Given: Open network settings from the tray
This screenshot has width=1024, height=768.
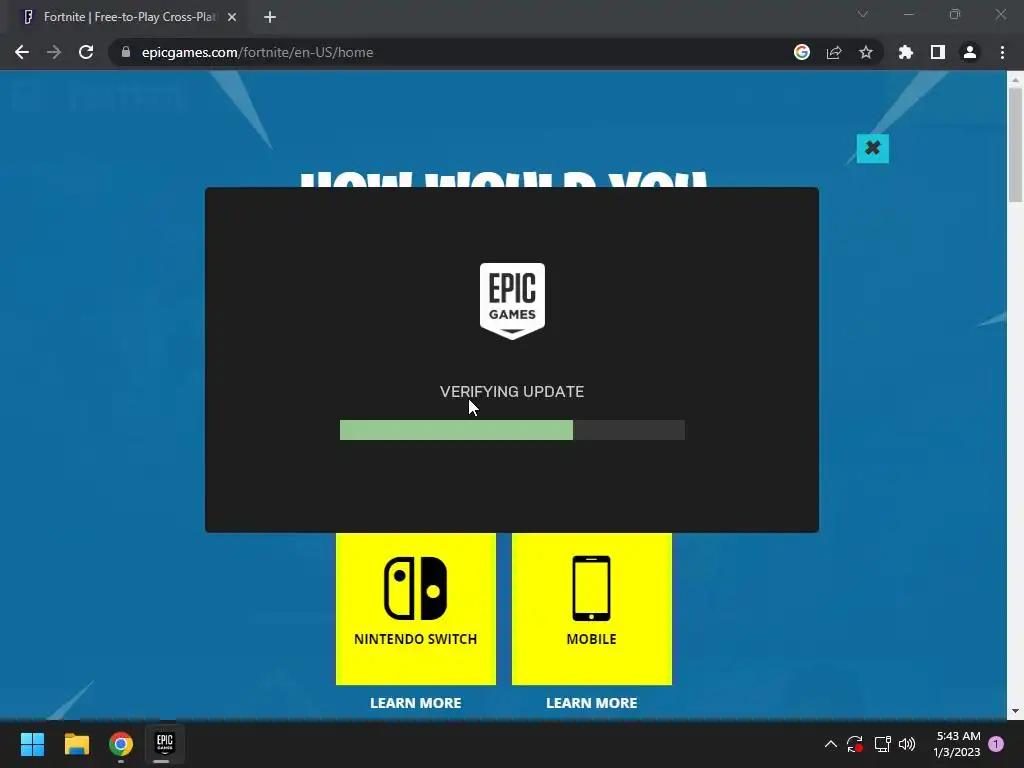Looking at the screenshot, I should point(882,744).
